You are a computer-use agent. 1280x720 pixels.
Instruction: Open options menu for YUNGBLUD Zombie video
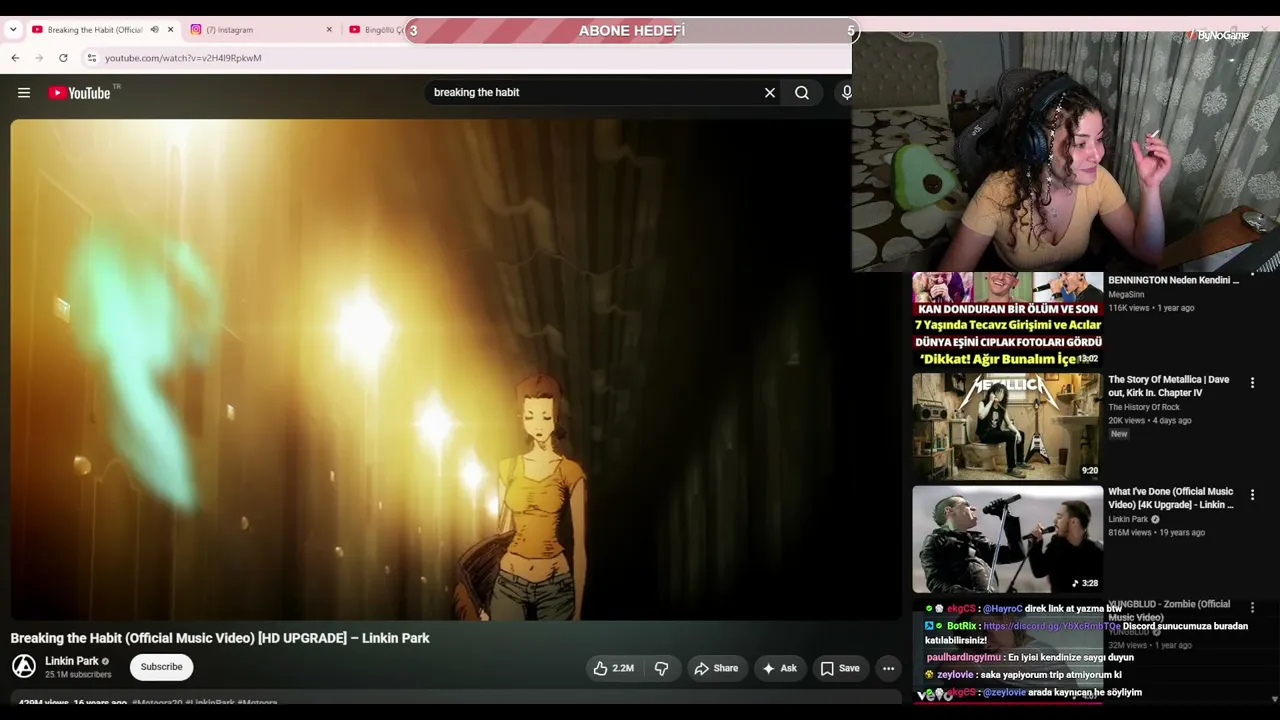(x=1252, y=607)
